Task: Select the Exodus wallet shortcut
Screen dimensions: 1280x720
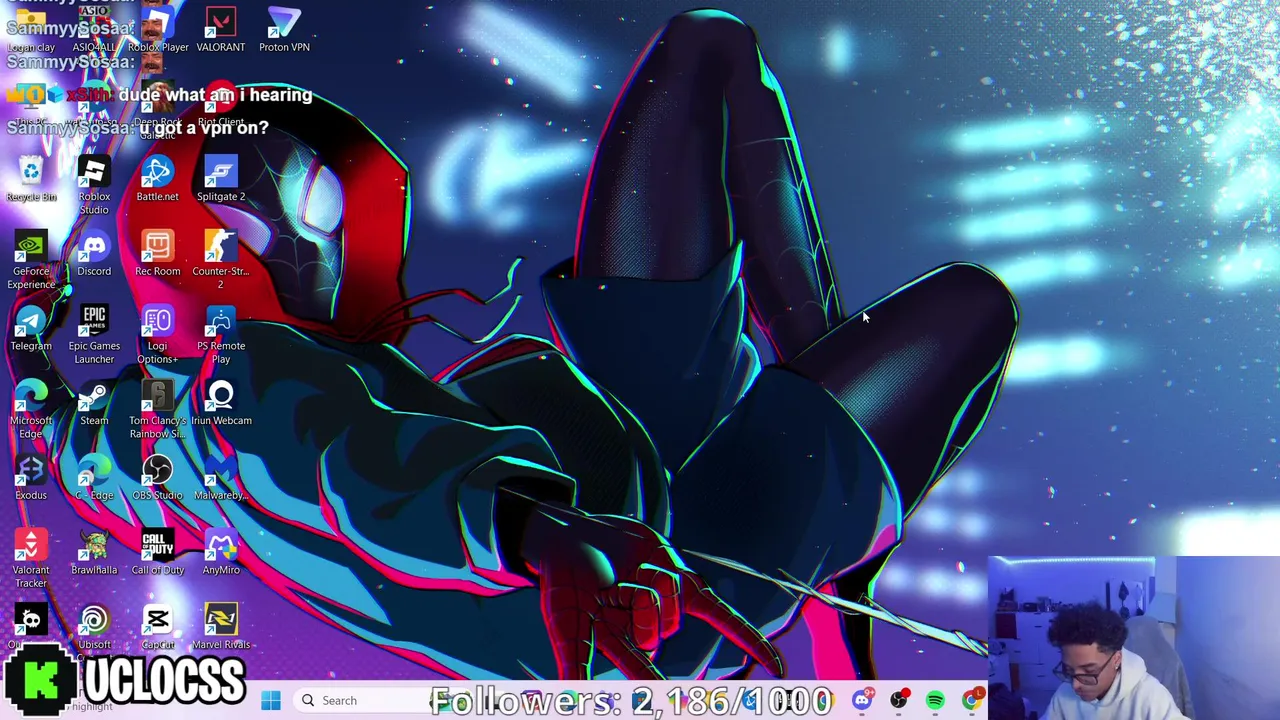Action: pos(31,478)
